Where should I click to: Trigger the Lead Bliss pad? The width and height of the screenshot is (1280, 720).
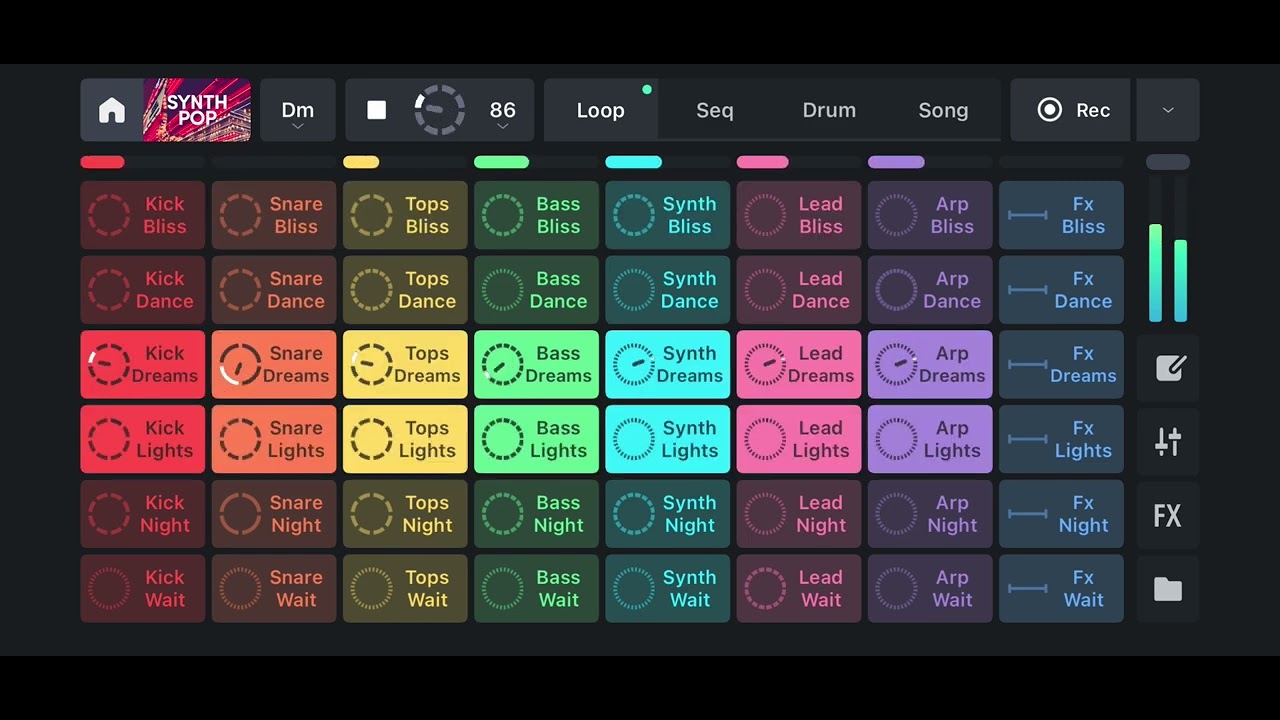799,215
